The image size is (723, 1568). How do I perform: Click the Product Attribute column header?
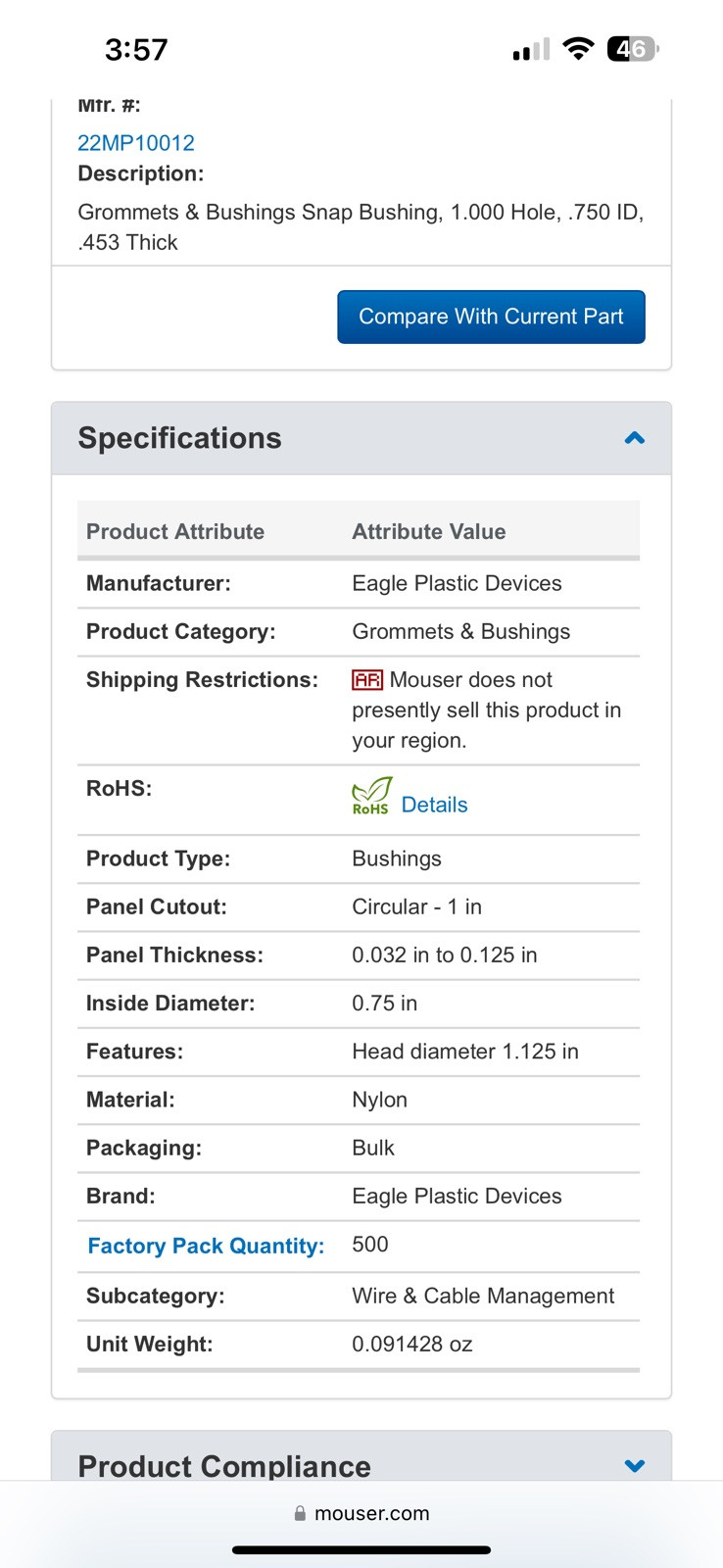pyautogui.click(x=175, y=531)
